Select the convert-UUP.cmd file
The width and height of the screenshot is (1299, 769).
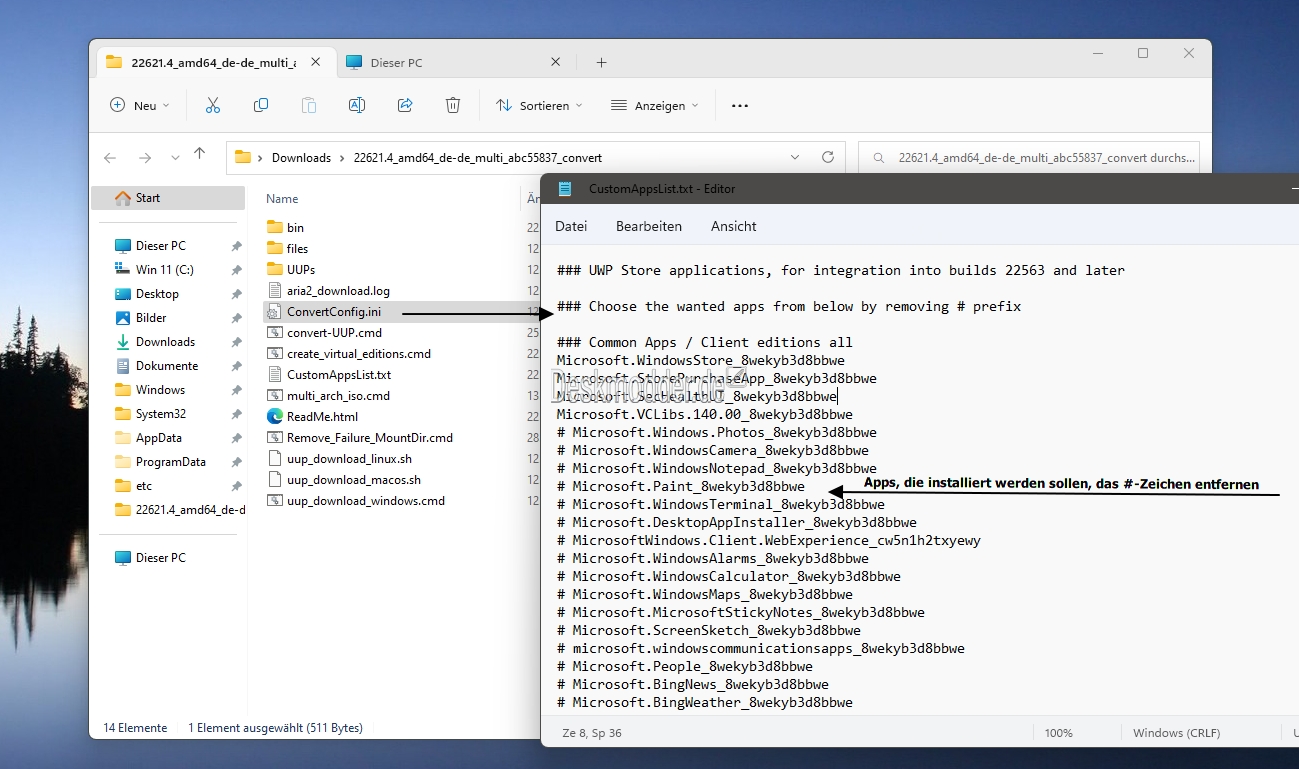334,332
